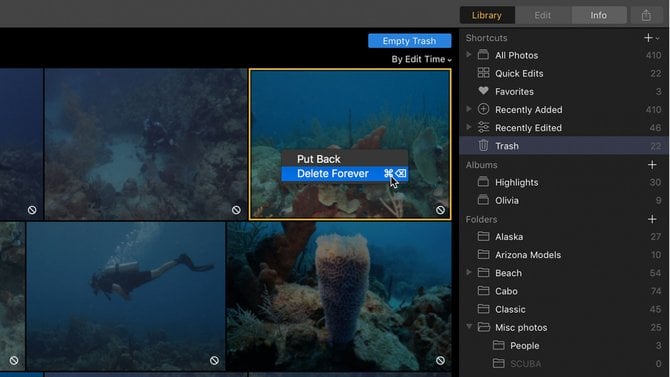Select Recently Edited label
670x377 pixels.
pos(528,128)
